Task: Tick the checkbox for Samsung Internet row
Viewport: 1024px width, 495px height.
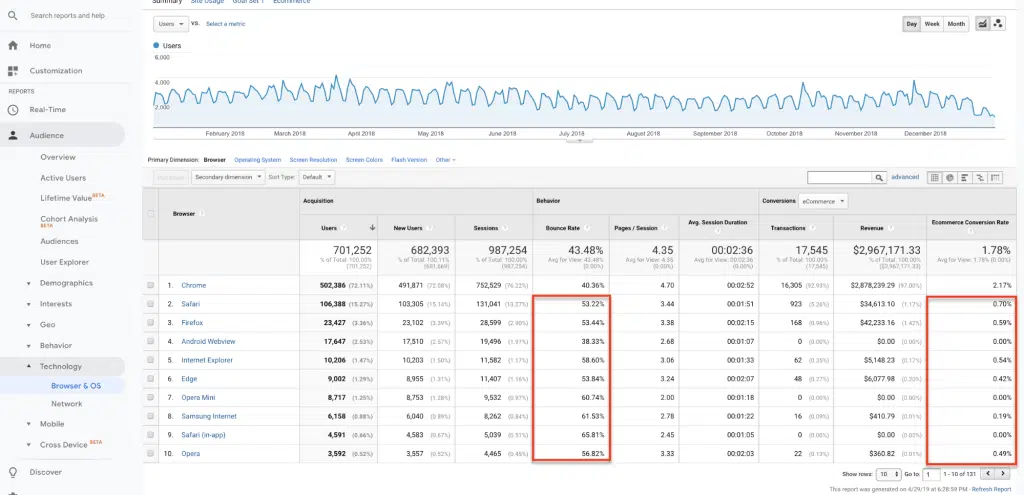Action: [152, 416]
